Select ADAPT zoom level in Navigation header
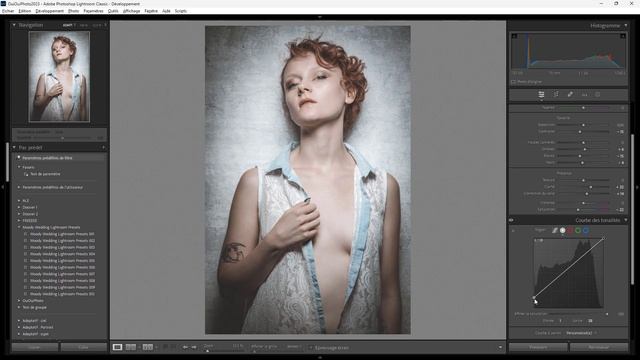This screenshot has height=360, width=640. pyautogui.click(x=68, y=25)
